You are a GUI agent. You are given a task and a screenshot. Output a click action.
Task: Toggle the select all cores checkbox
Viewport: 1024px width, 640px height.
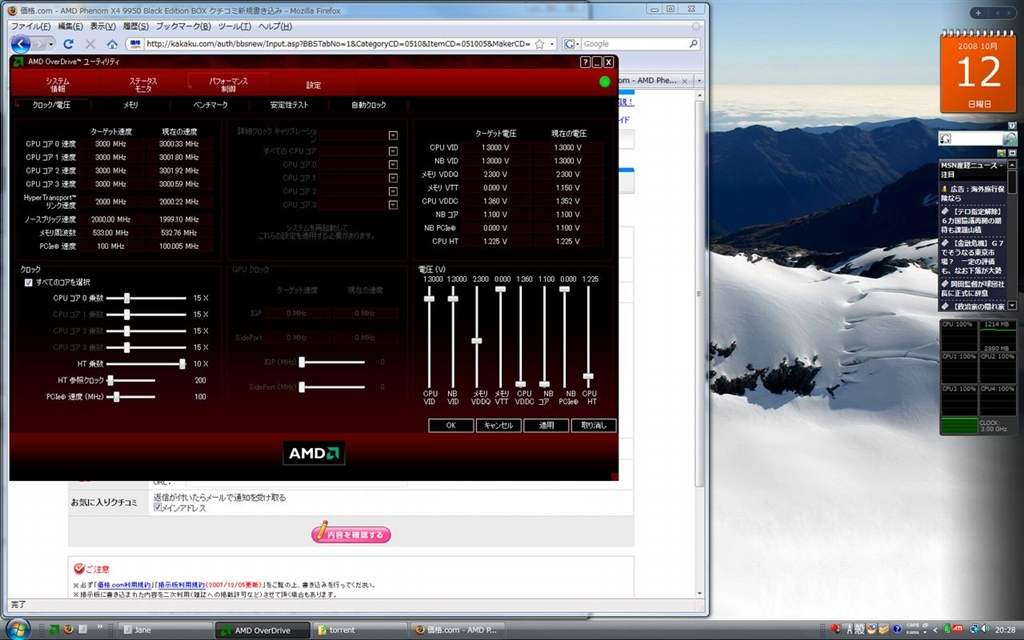(28, 283)
